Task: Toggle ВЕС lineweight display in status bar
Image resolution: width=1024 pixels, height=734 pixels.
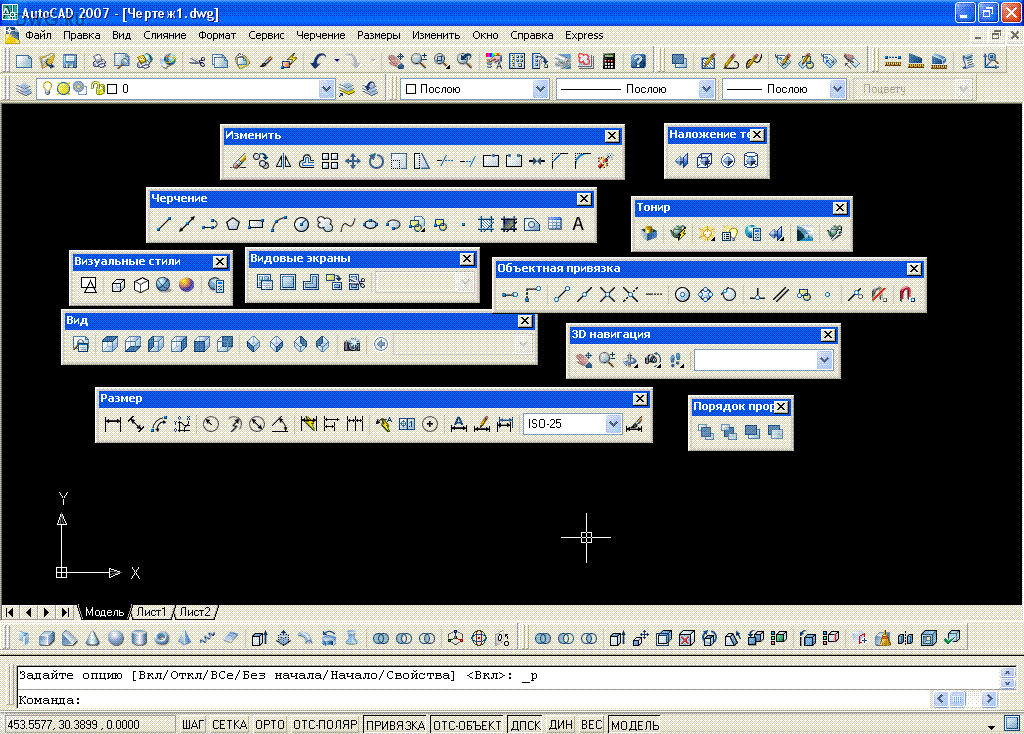Action: [591, 724]
